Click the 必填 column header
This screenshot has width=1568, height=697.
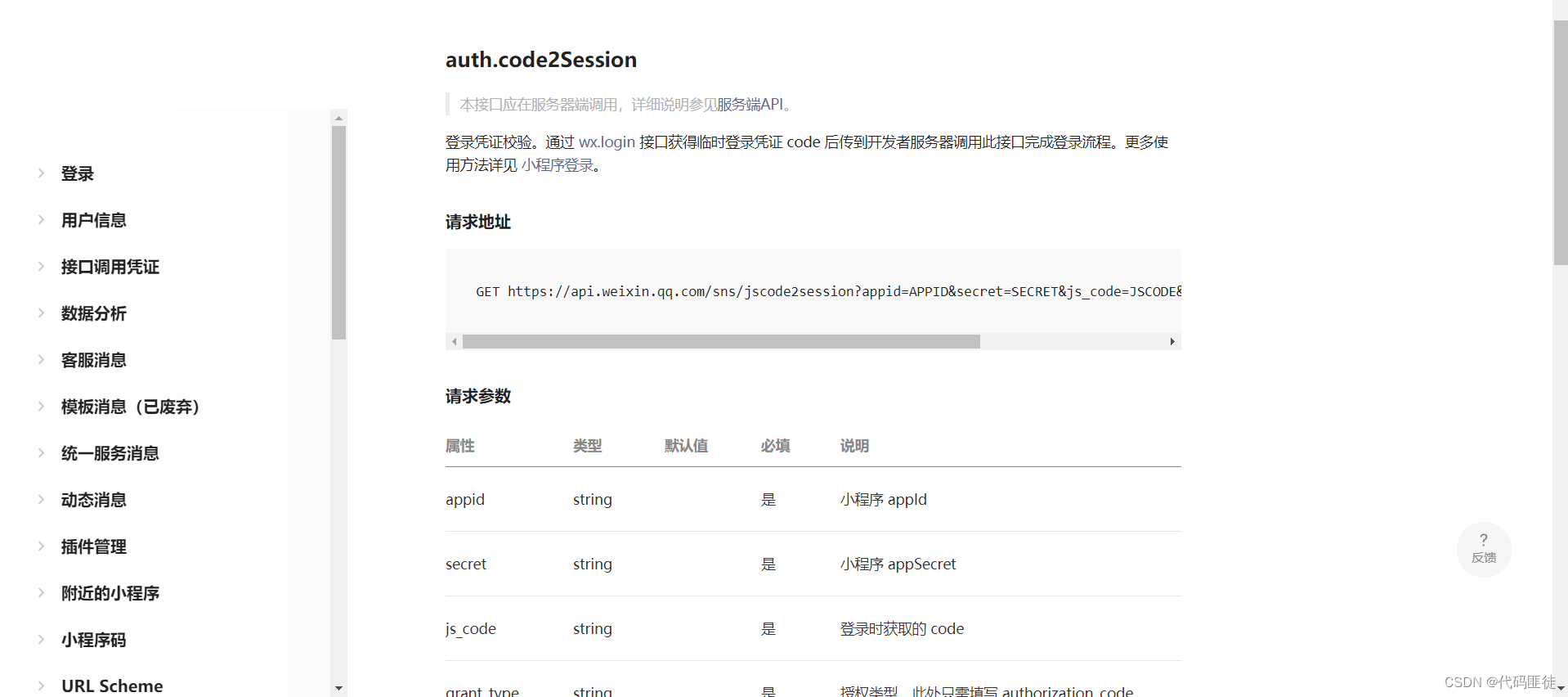[776, 446]
